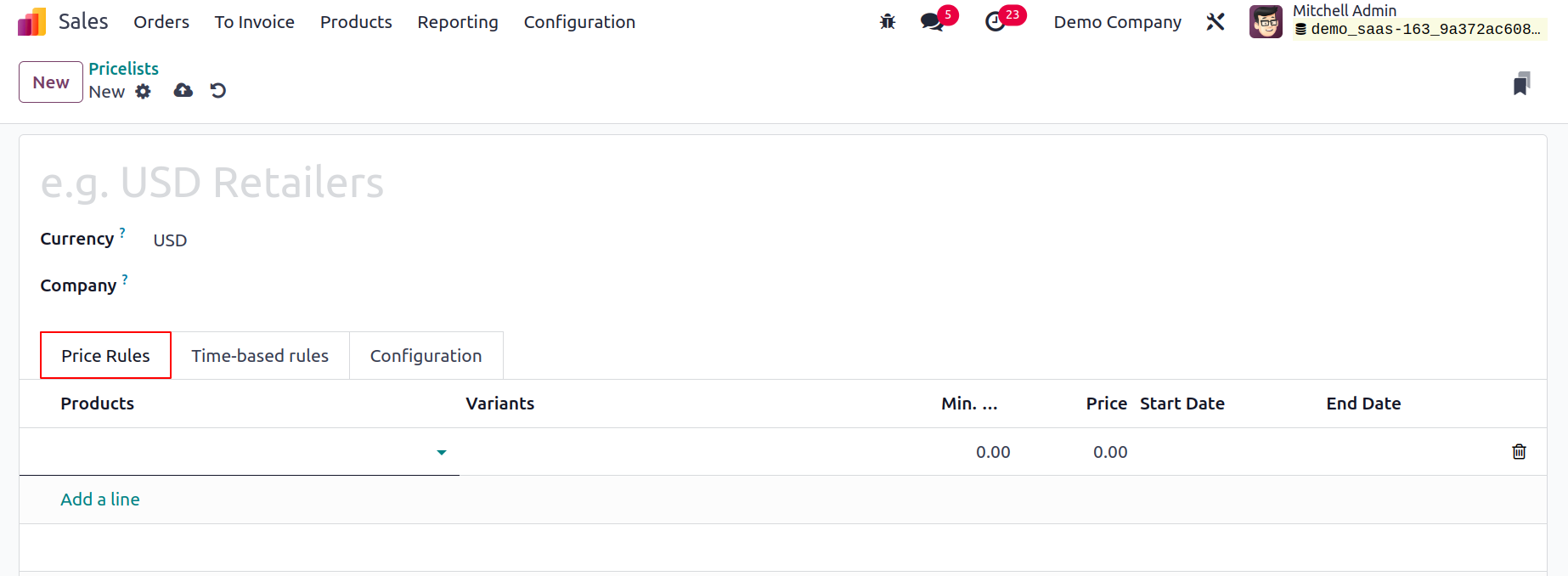Open the debug bug icon menu
Viewport: 1568px width, 576px height.
(888, 22)
